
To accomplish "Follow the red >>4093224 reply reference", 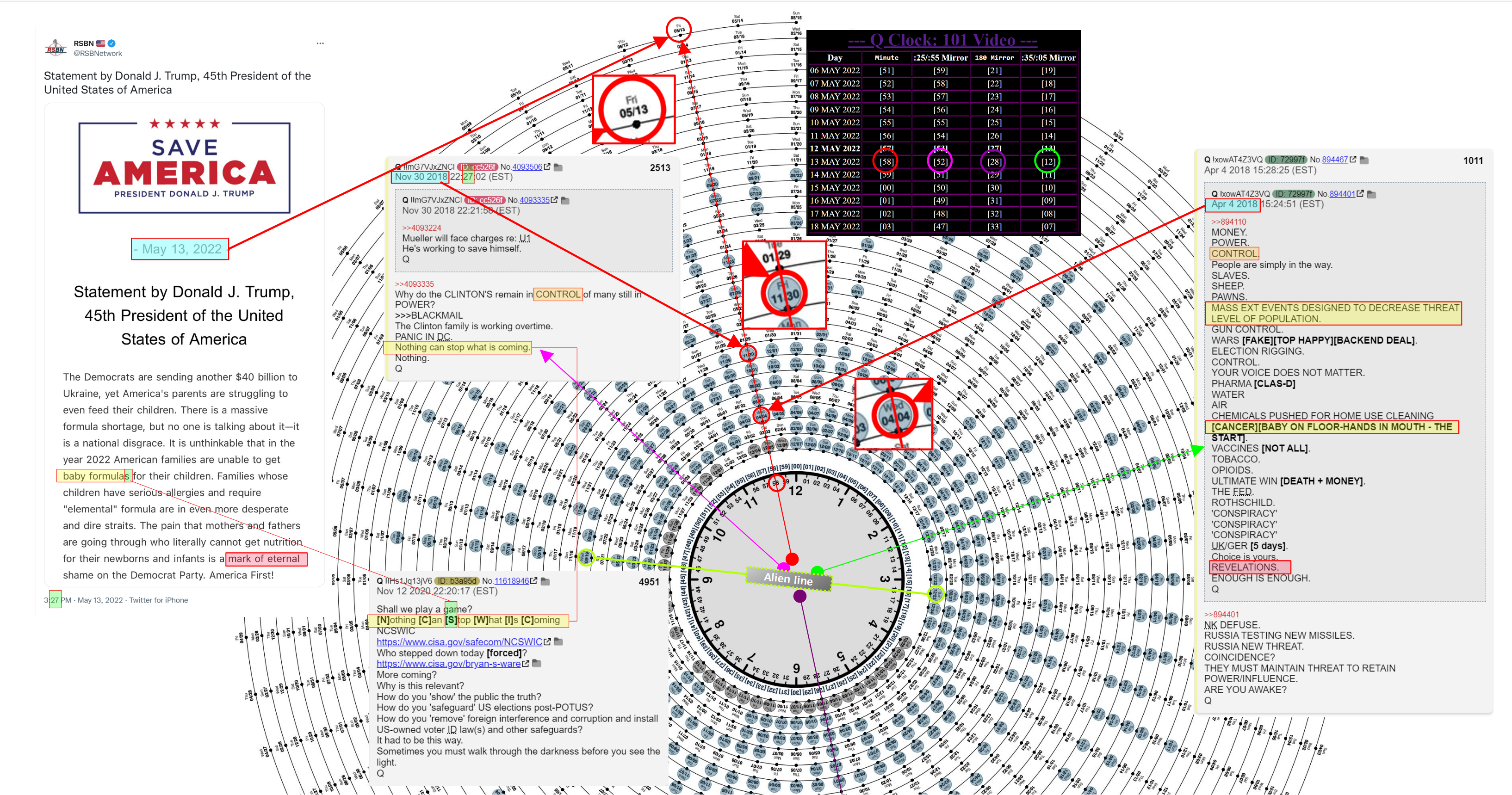I will [x=421, y=228].
